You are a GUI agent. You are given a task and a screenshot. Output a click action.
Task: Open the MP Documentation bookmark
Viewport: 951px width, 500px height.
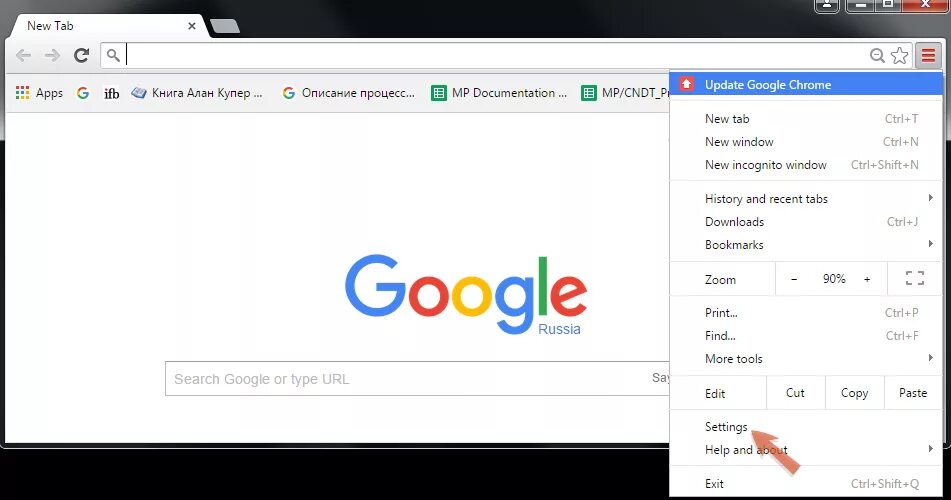point(499,93)
